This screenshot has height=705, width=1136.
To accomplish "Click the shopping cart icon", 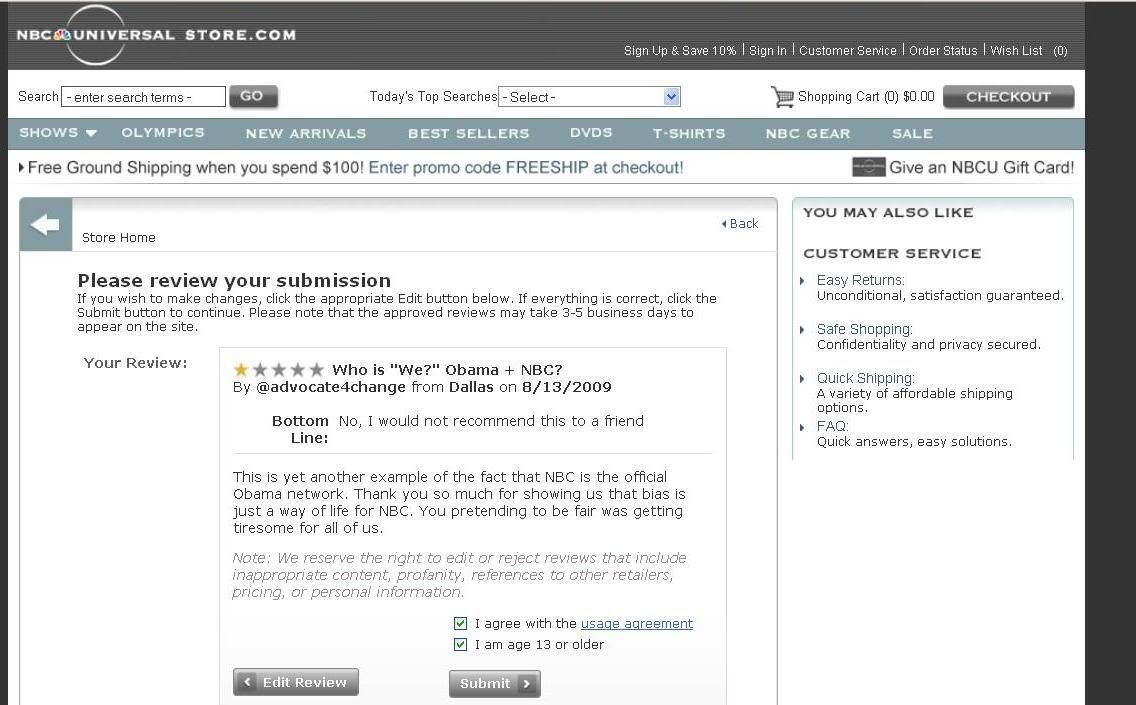I will [782, 97].
